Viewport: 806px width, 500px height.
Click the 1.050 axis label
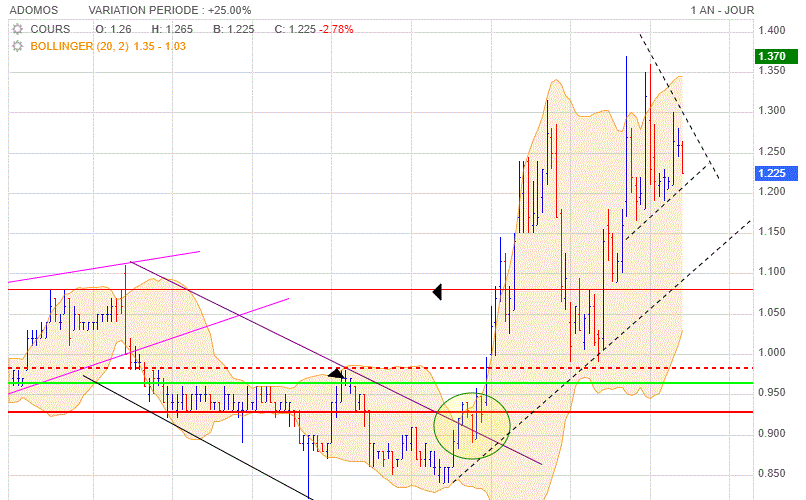tap(772, 312)
